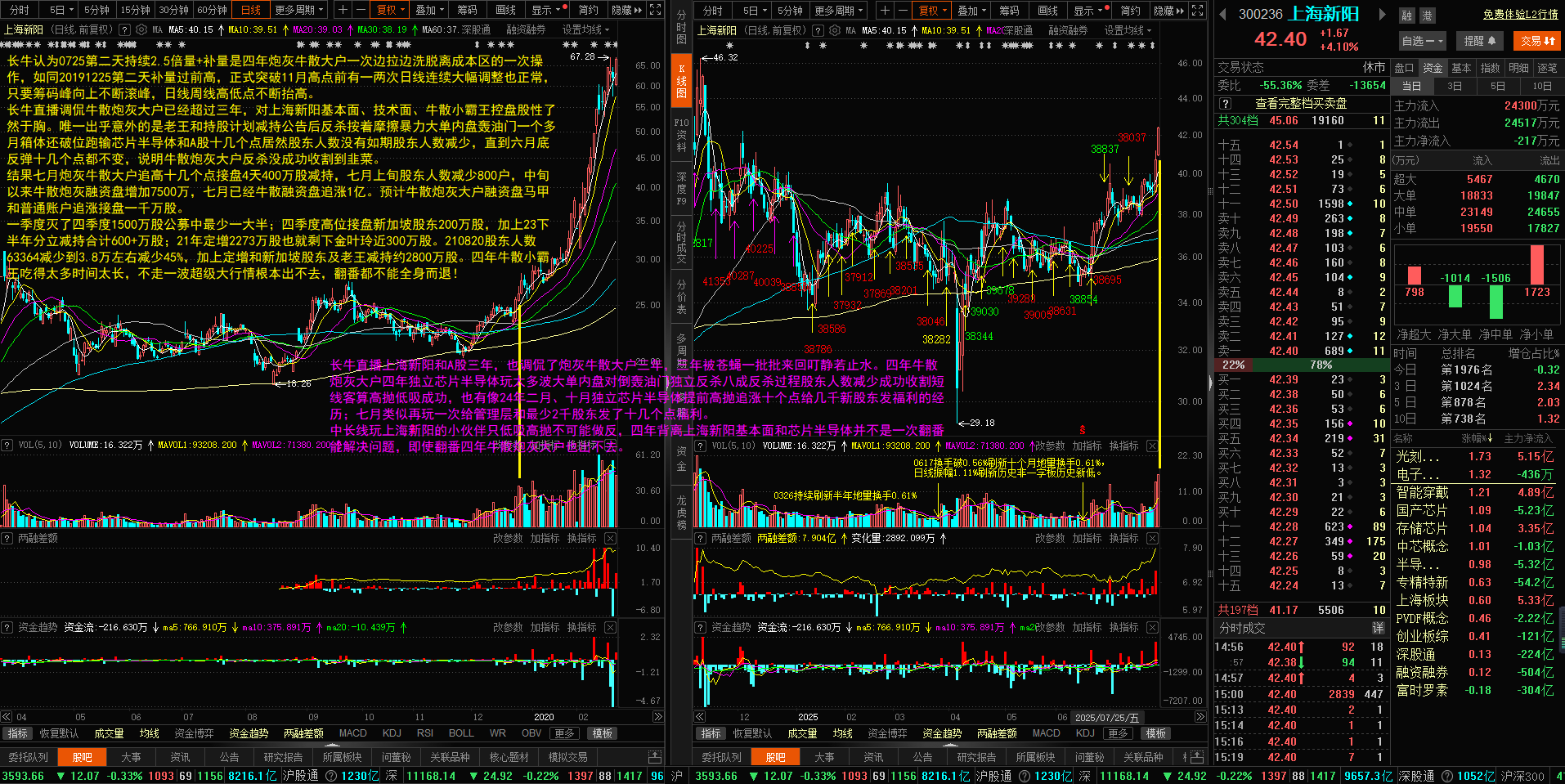
Task: Open help icon for full order book
Action: (x=1225, y=104)
